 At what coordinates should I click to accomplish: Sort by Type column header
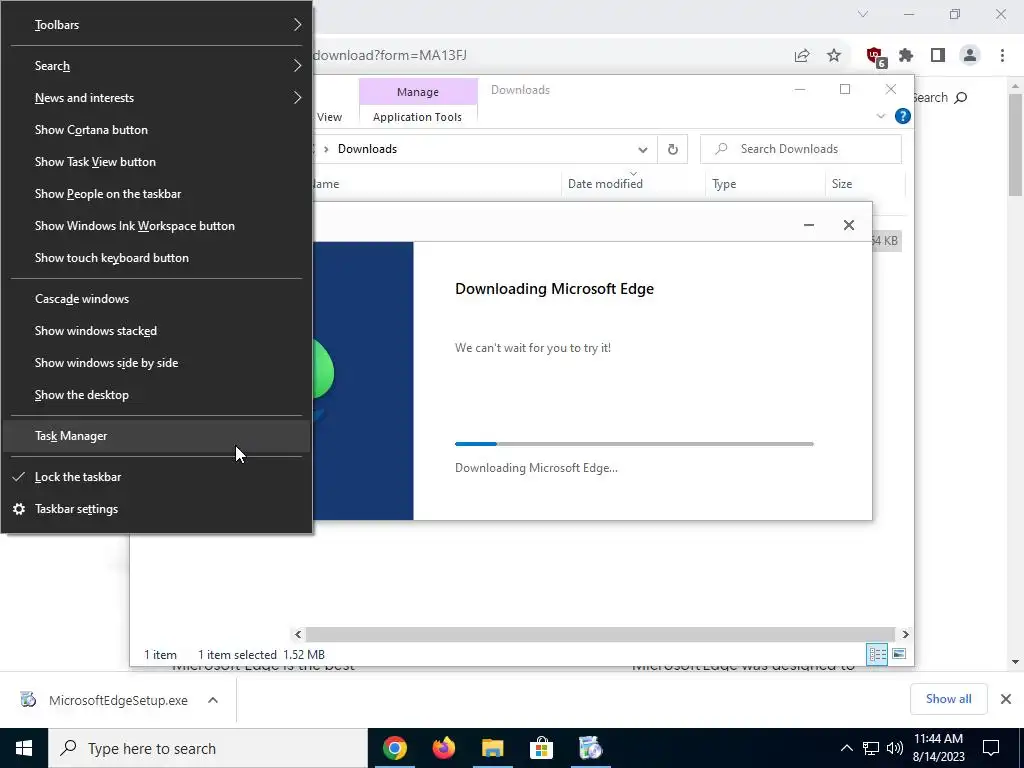pos(765,184)
